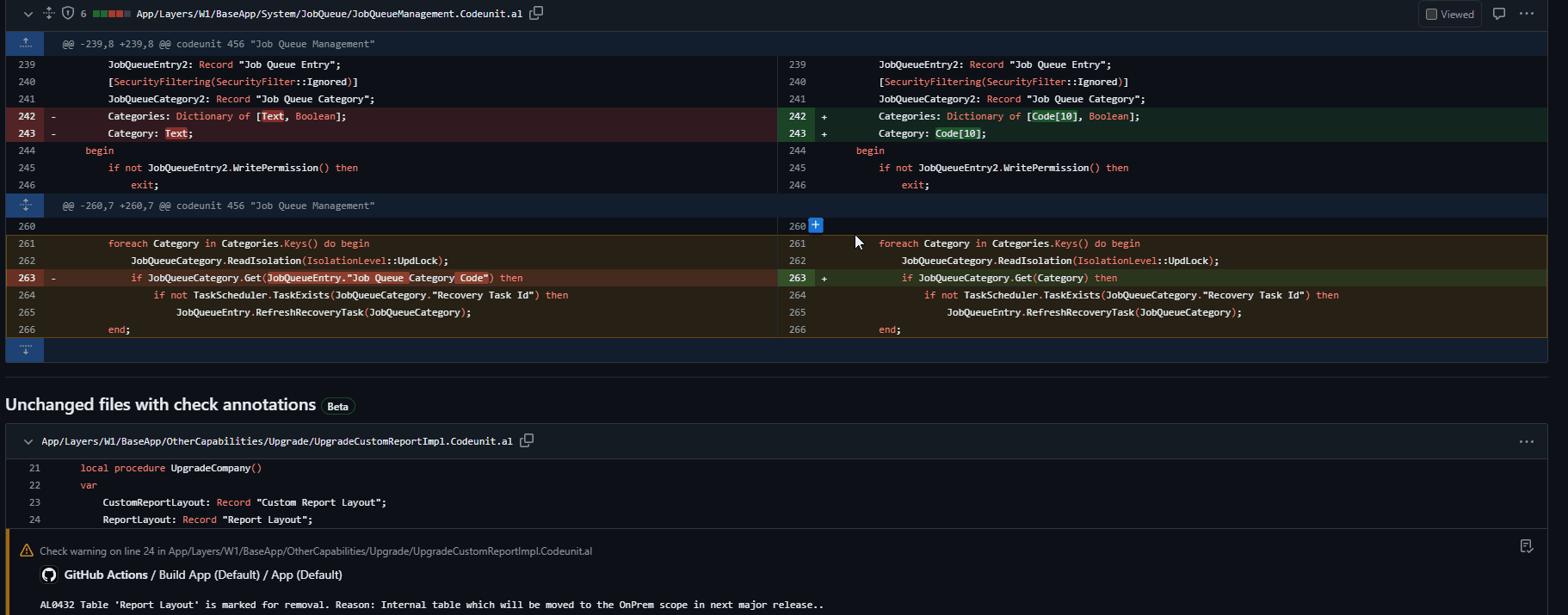Click the removed 'Category: Text;' line
Screen dimensions: 1568x615
click(x=412, y=133)
